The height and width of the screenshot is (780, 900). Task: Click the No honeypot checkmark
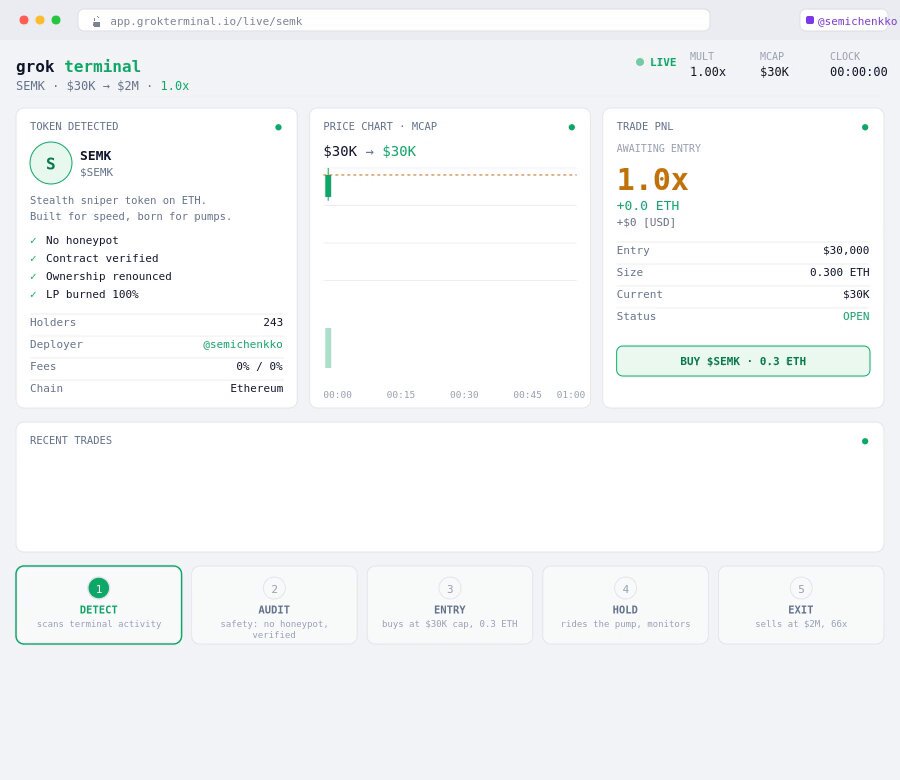tap(33, 240)
